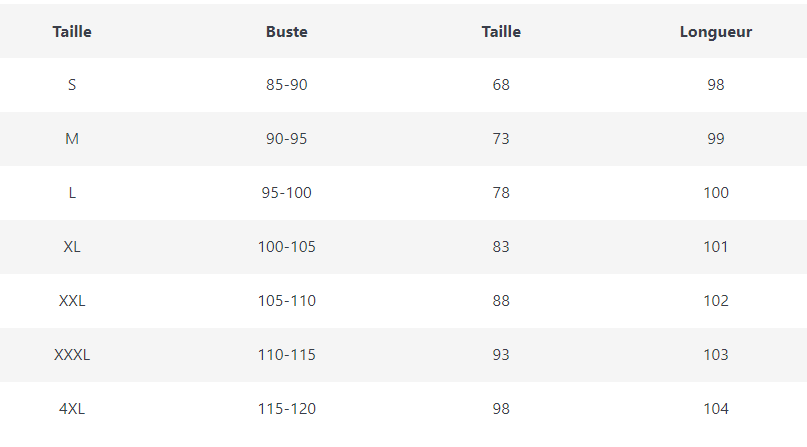Click the Longueur column header

pos(716,32)
